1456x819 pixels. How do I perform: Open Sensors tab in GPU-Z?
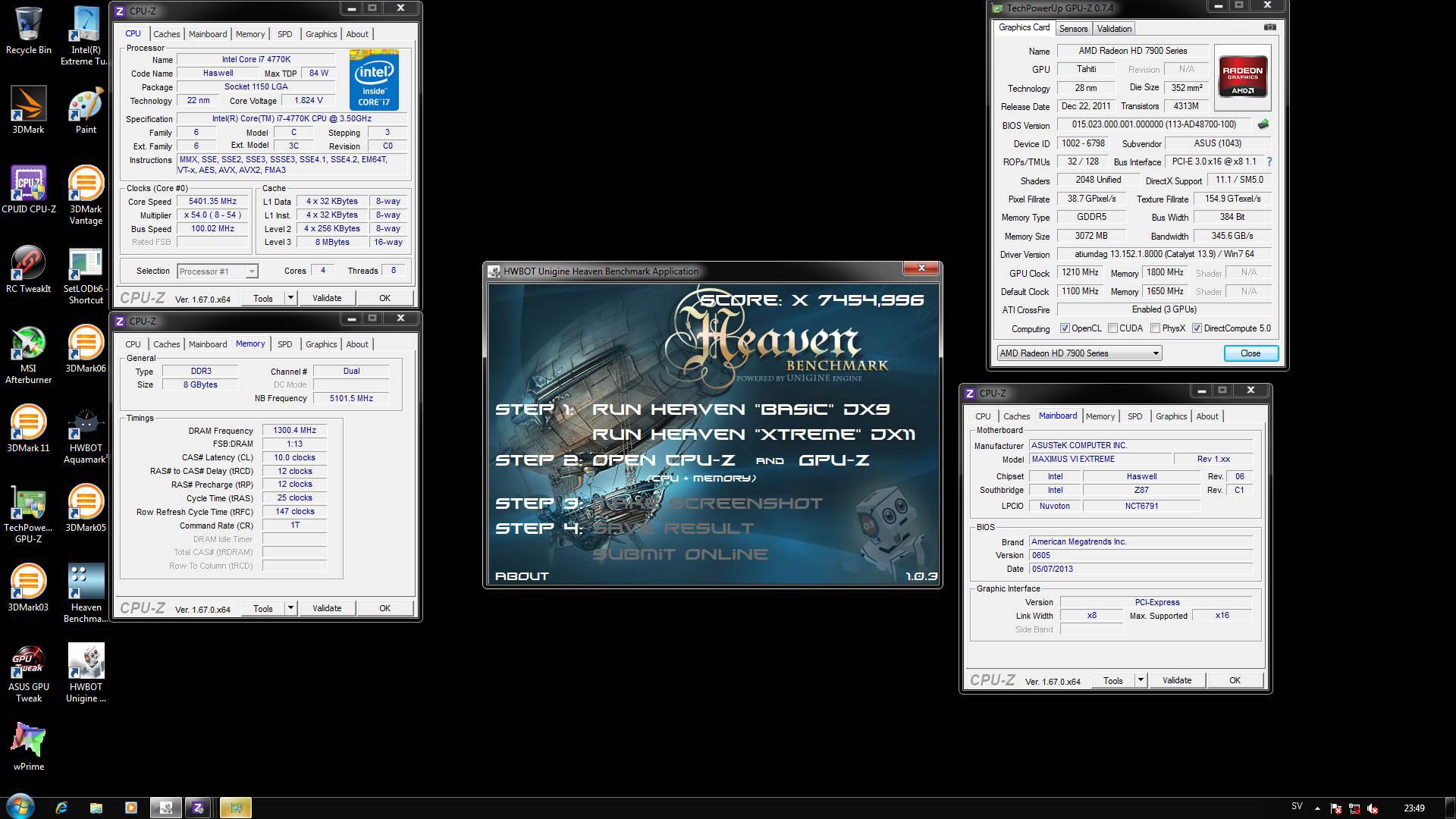(1073, 29)
